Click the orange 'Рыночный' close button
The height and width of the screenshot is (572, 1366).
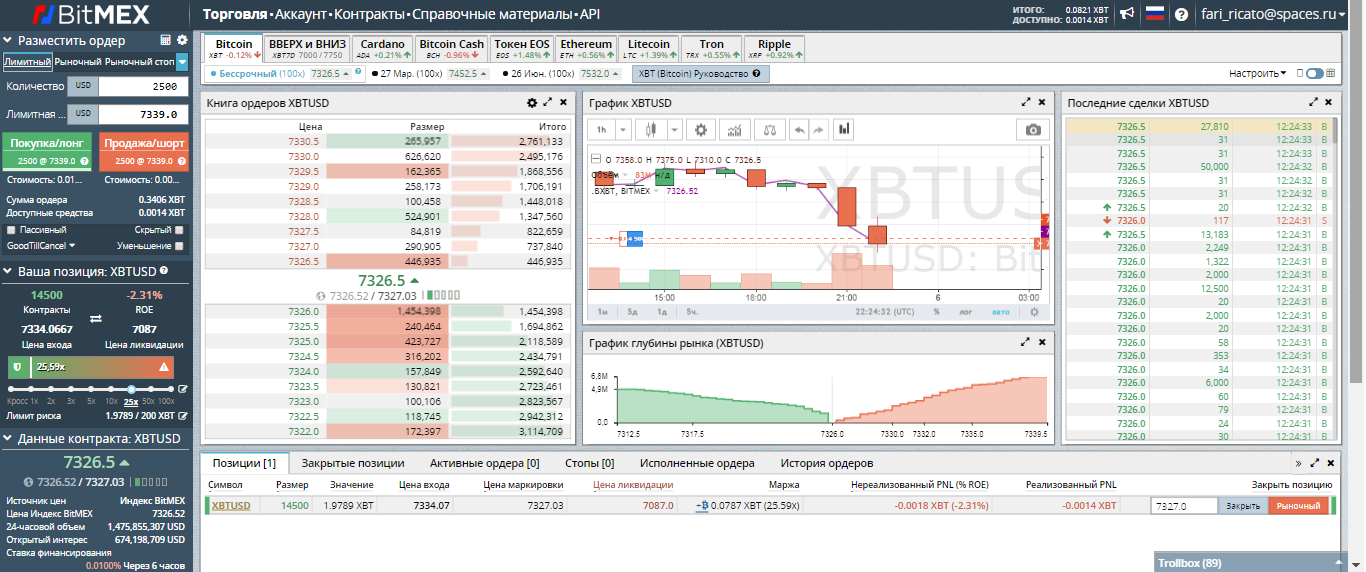point(1298,506)
